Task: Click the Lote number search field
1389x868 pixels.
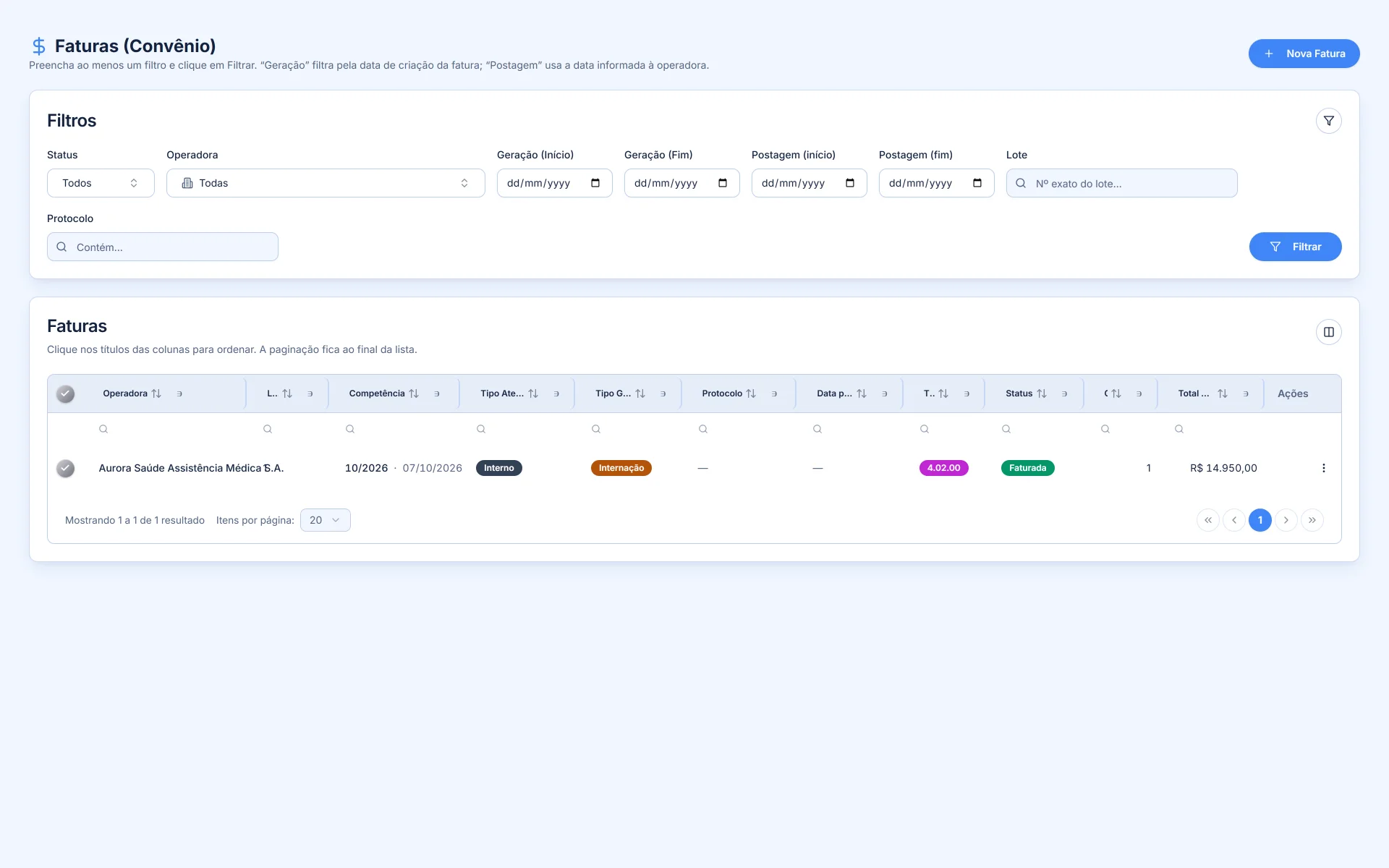Action: pos(1121,183)
